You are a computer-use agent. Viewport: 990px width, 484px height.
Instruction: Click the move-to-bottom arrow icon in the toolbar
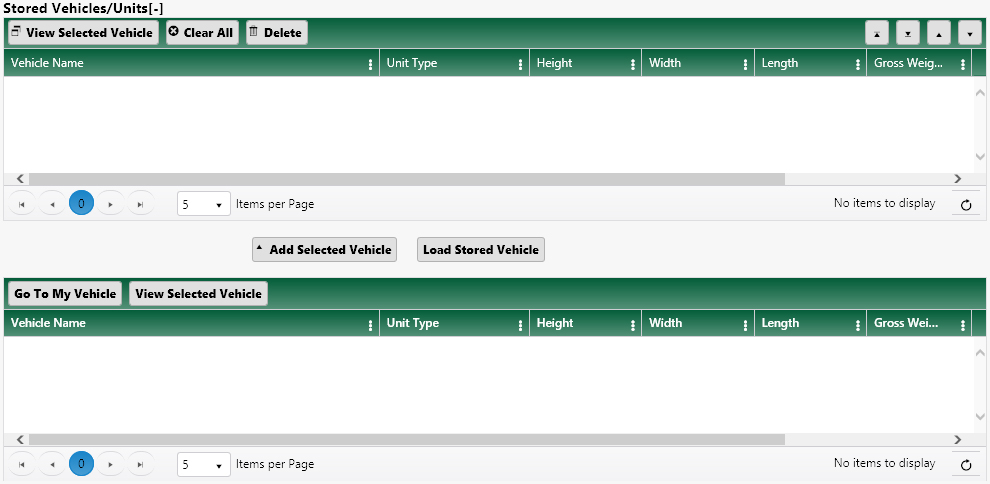pyautogui.click(x=907, y=33)
